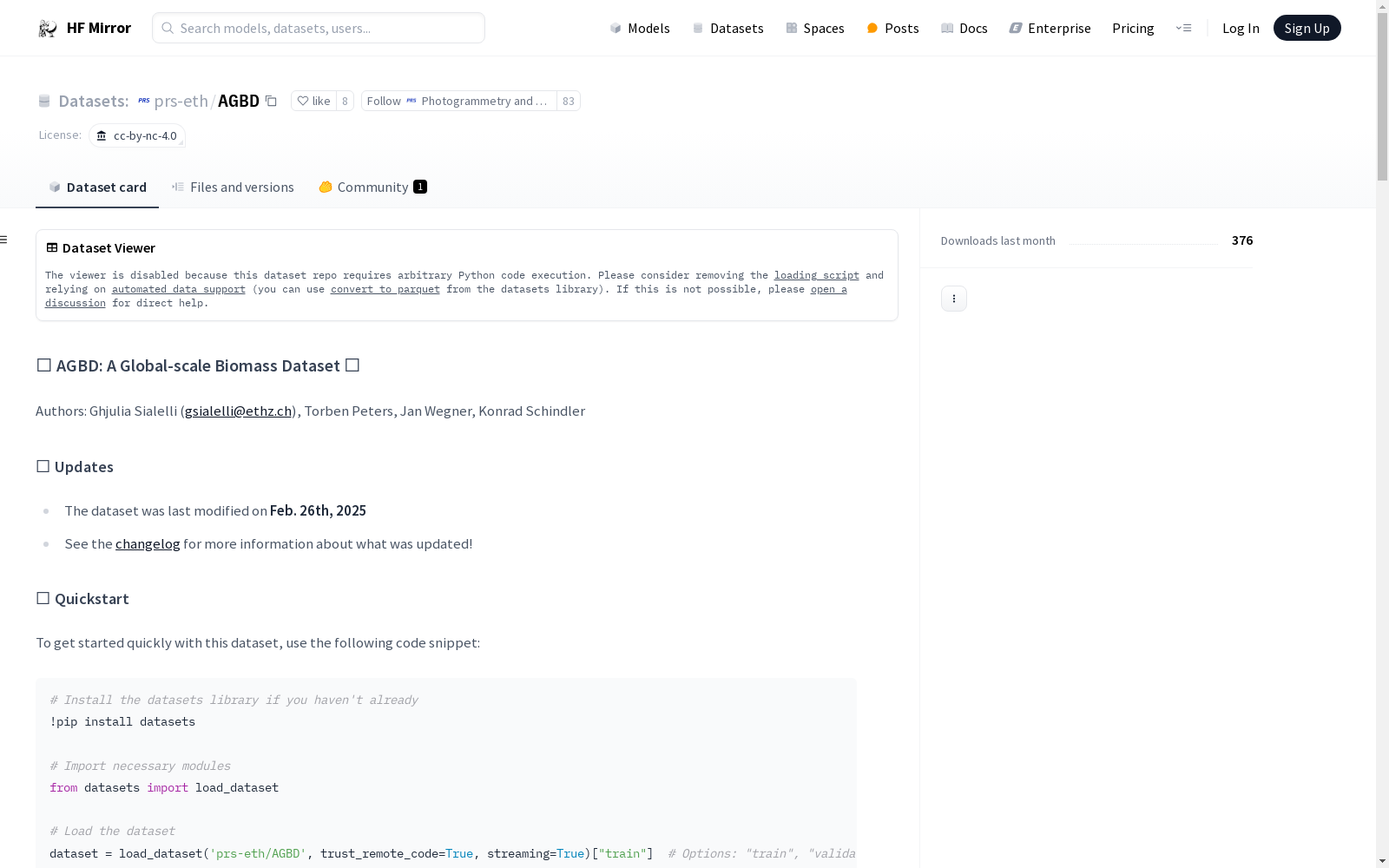
Task: Open Models page
Action: click(640, 28)
